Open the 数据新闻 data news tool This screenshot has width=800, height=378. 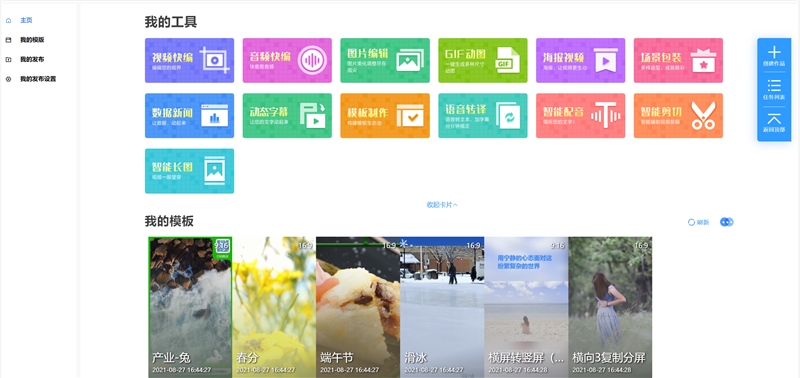pos(189,115)
